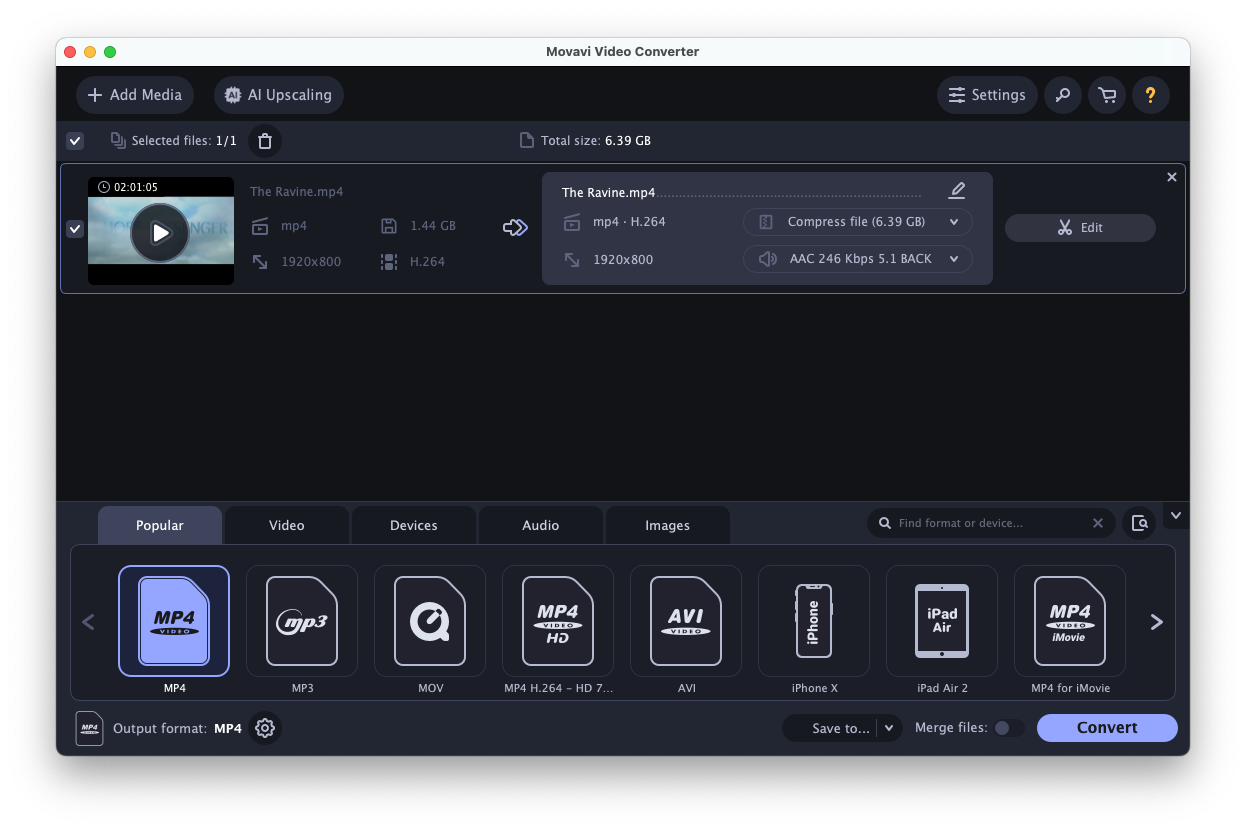
Task: Show next format presets arrow
Action: point(1157,622)
